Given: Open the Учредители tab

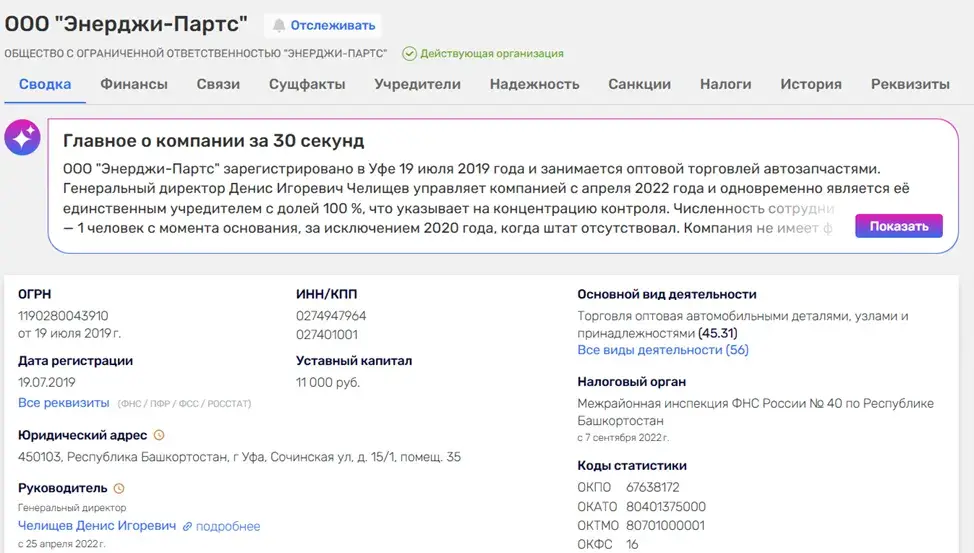Looking at the screenshot, I should tap(417, 84).
